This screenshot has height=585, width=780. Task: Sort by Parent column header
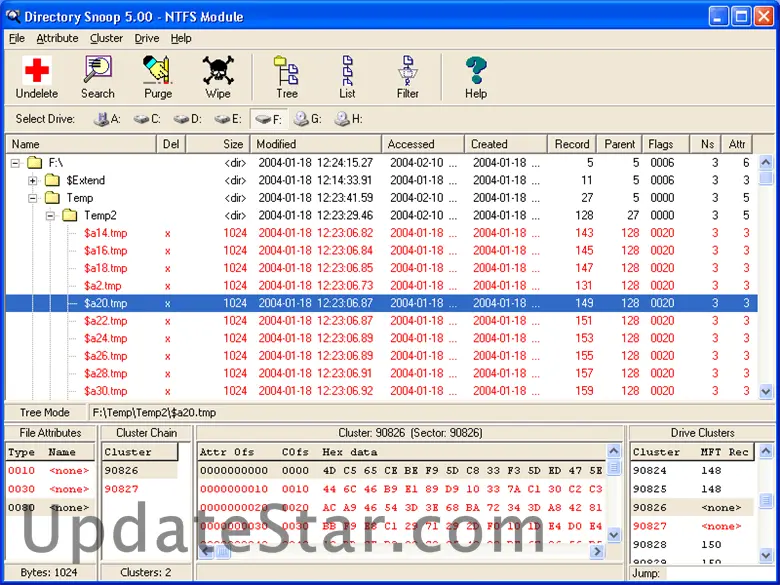tap(619, 144)
